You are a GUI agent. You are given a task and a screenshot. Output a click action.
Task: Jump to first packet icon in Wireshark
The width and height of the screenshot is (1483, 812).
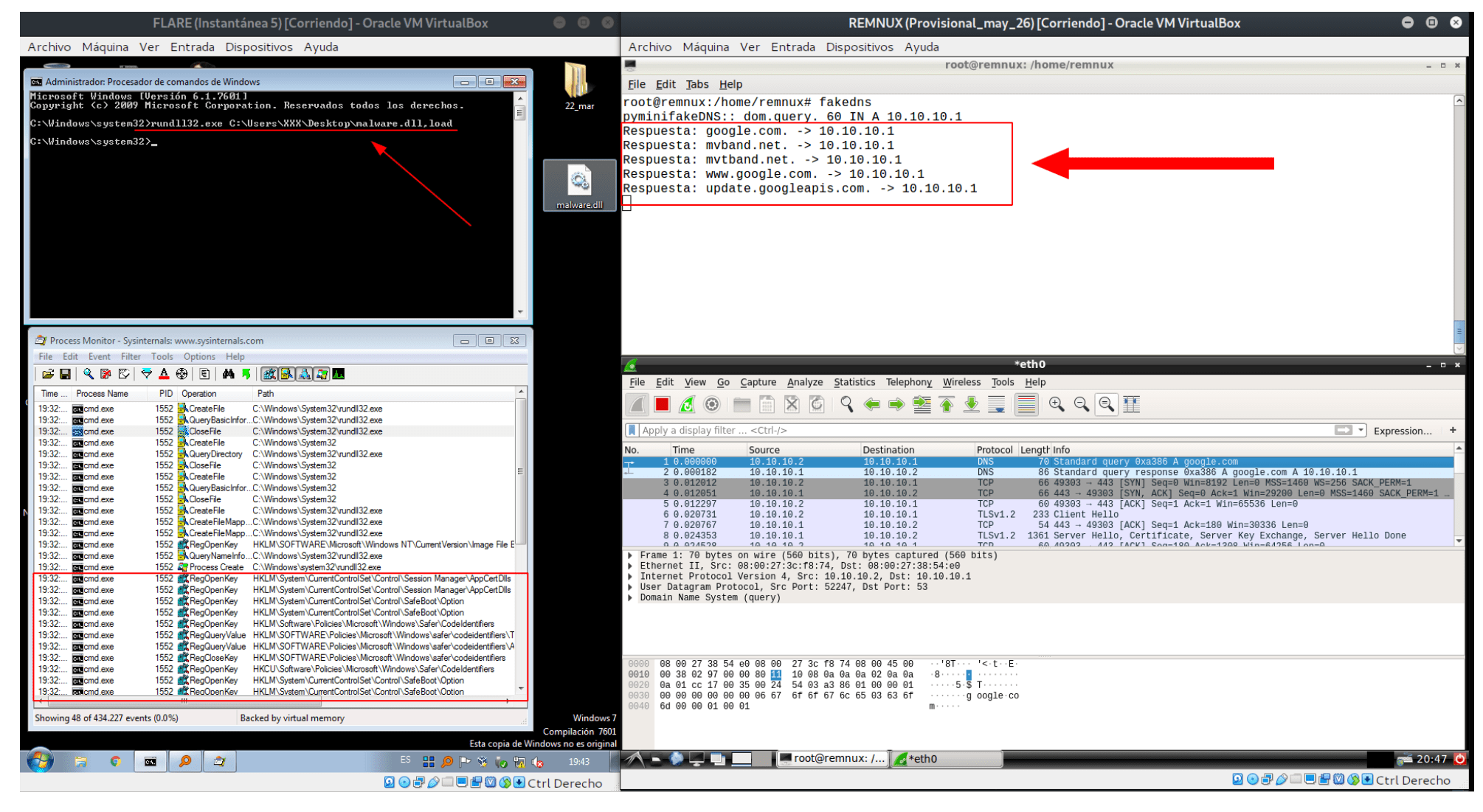(947, 405)
